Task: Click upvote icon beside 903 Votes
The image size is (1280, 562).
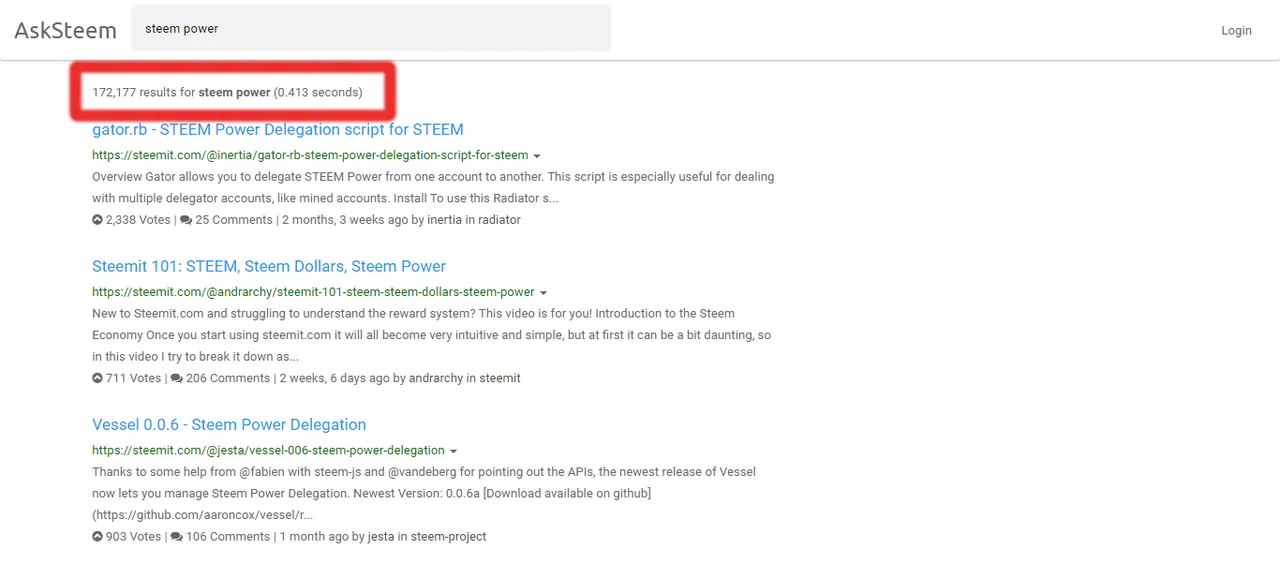Action: click(x=97, y=536)
